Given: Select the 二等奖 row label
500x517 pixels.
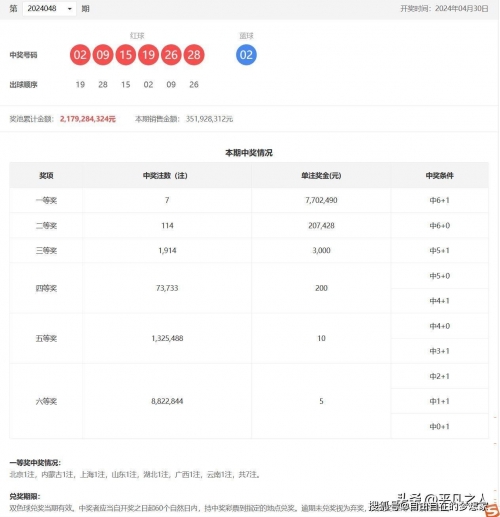Looking at the screenshot, I should tap(46, 226).
